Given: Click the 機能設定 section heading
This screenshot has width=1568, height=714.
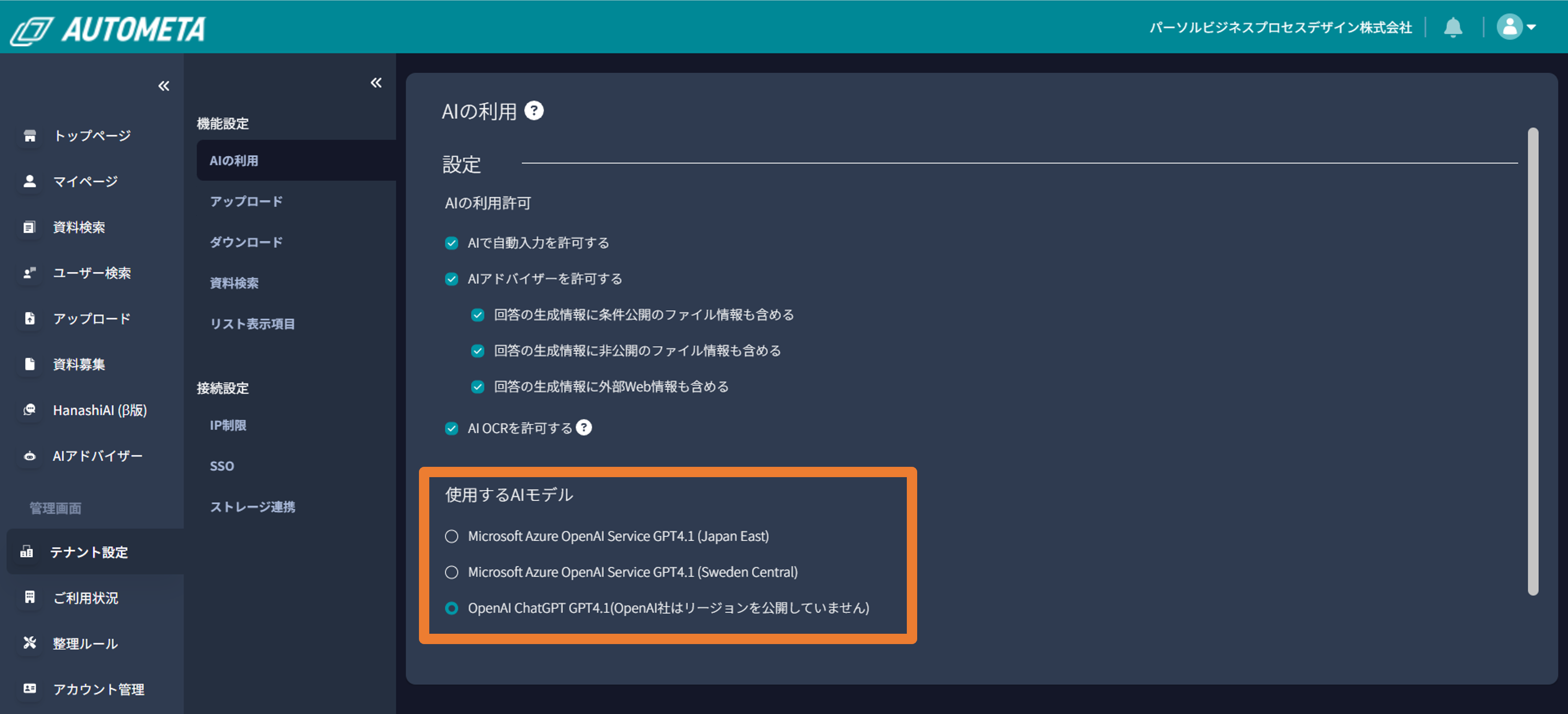Looking at the screenshot, I should 223,124.
